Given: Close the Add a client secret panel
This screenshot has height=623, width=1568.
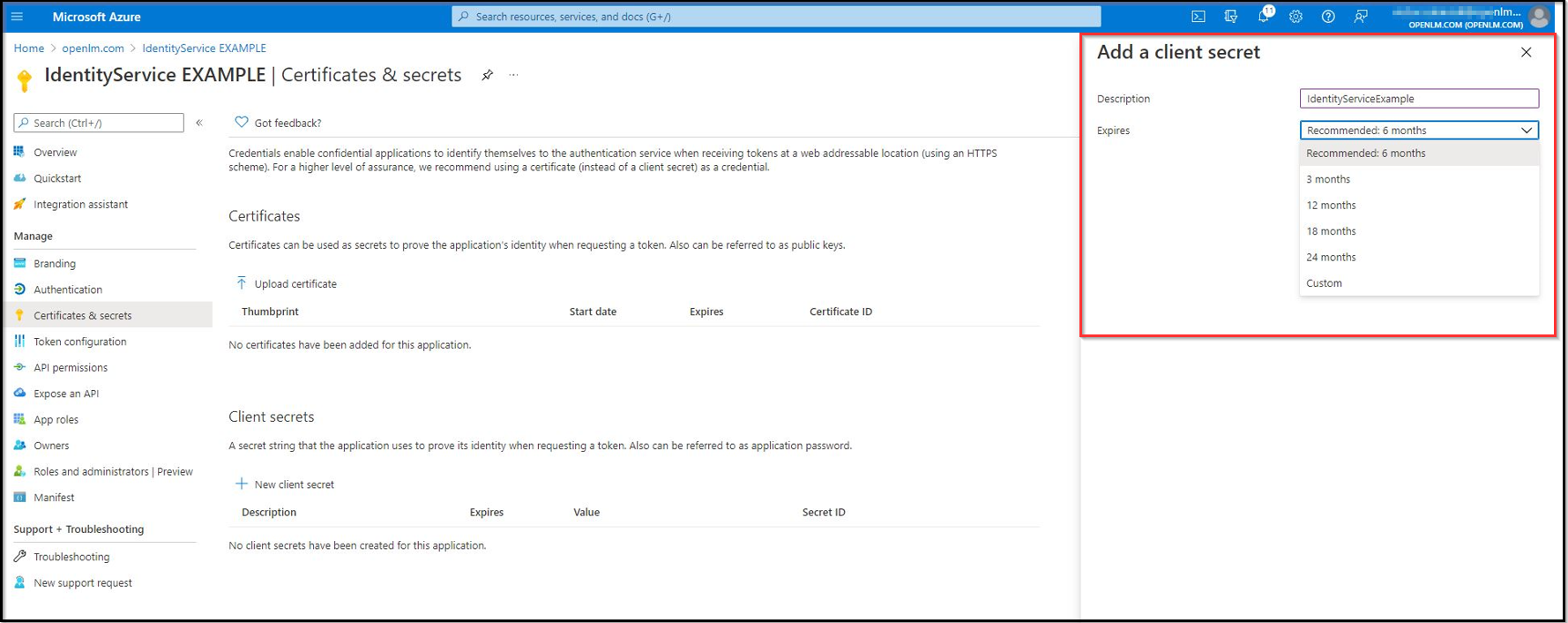Looking at the screenshot, I should (1526, 53).
